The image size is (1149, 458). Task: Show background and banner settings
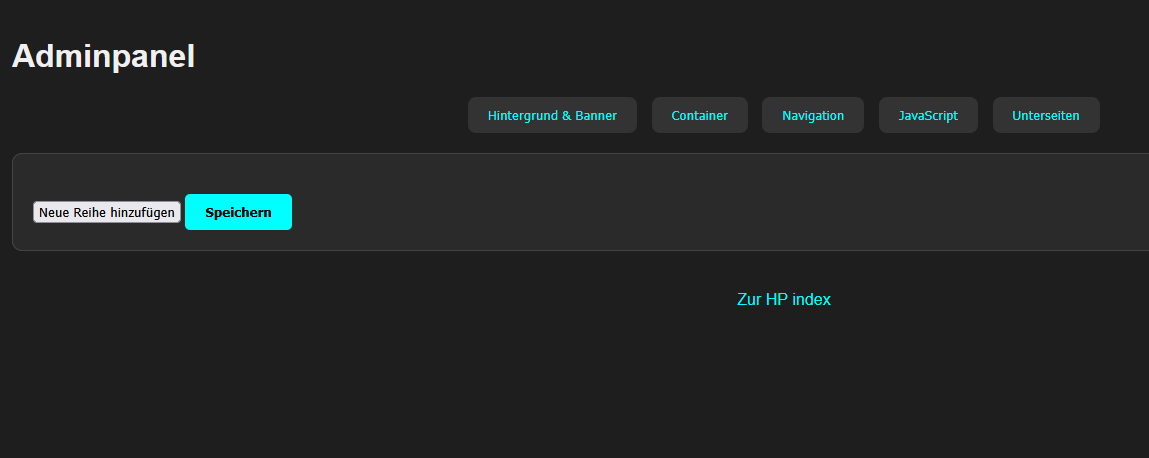point(552,115)
